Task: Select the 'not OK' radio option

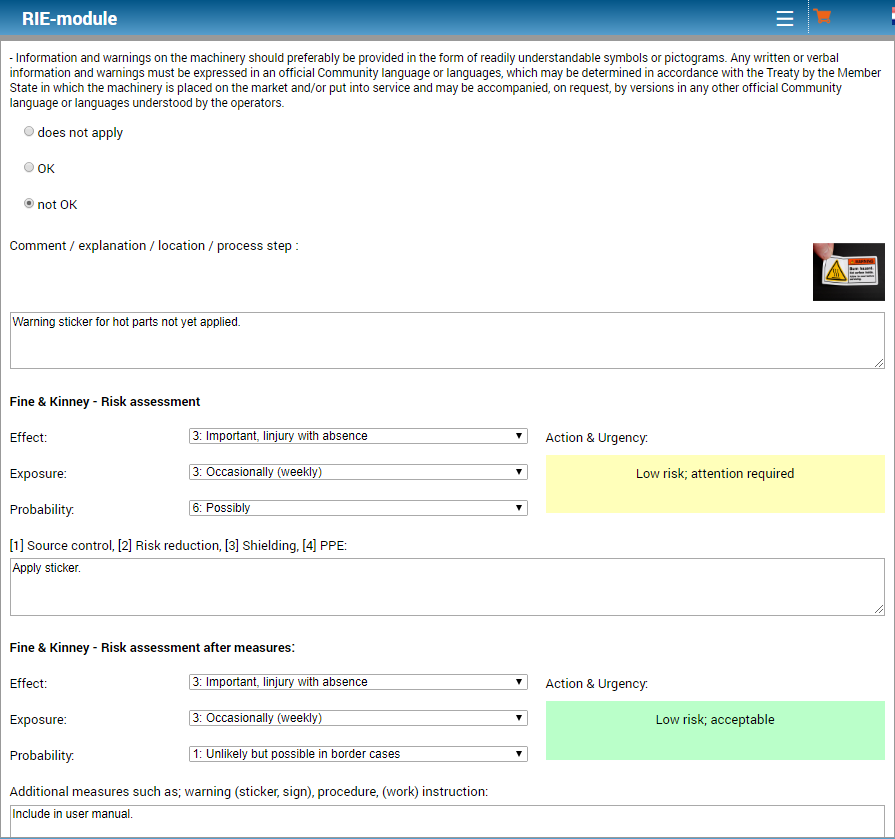Action: click(29, 204)
